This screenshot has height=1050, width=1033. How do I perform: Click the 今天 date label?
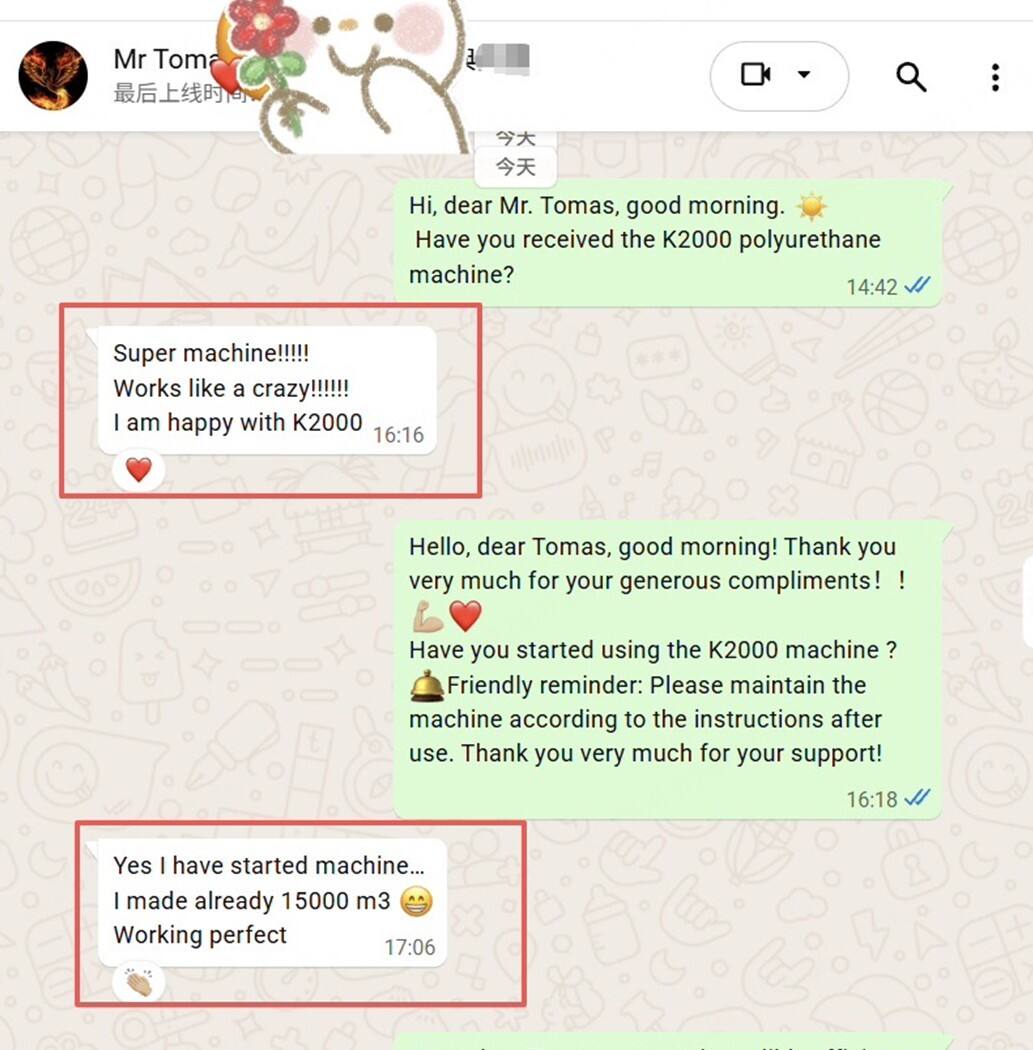point(515,167)
